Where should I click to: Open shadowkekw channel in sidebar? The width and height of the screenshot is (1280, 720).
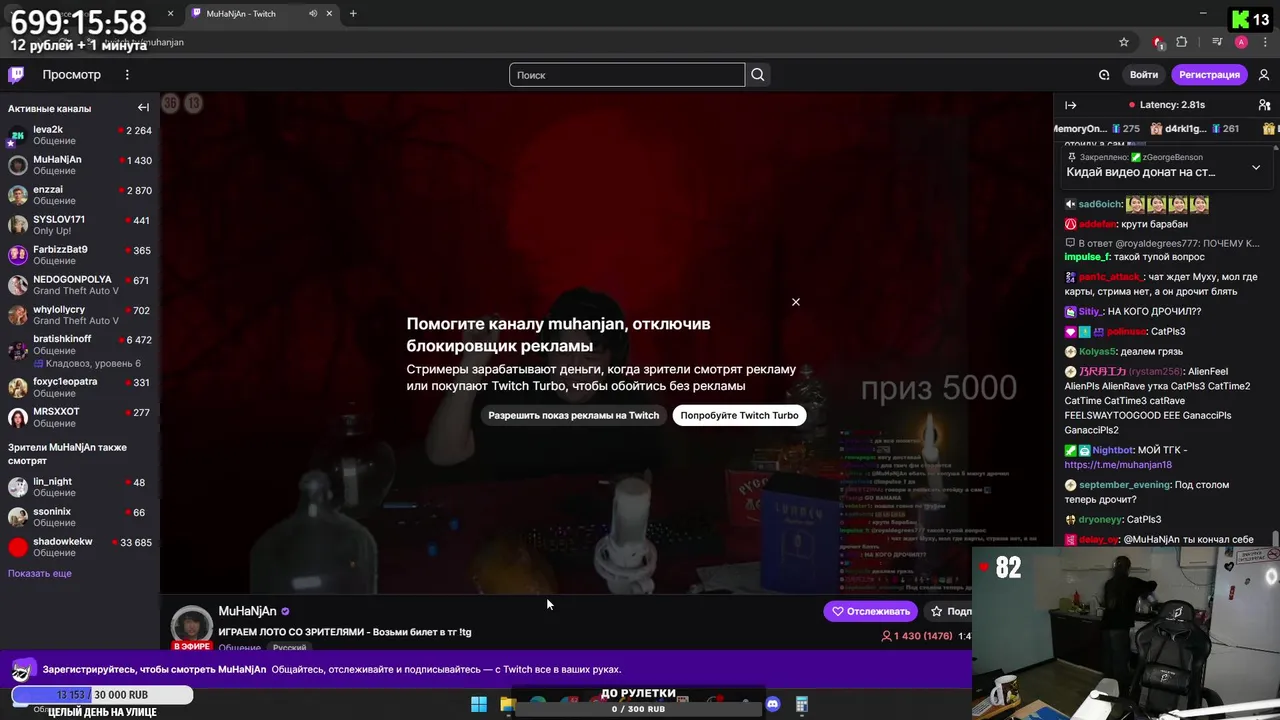point(80,547)
